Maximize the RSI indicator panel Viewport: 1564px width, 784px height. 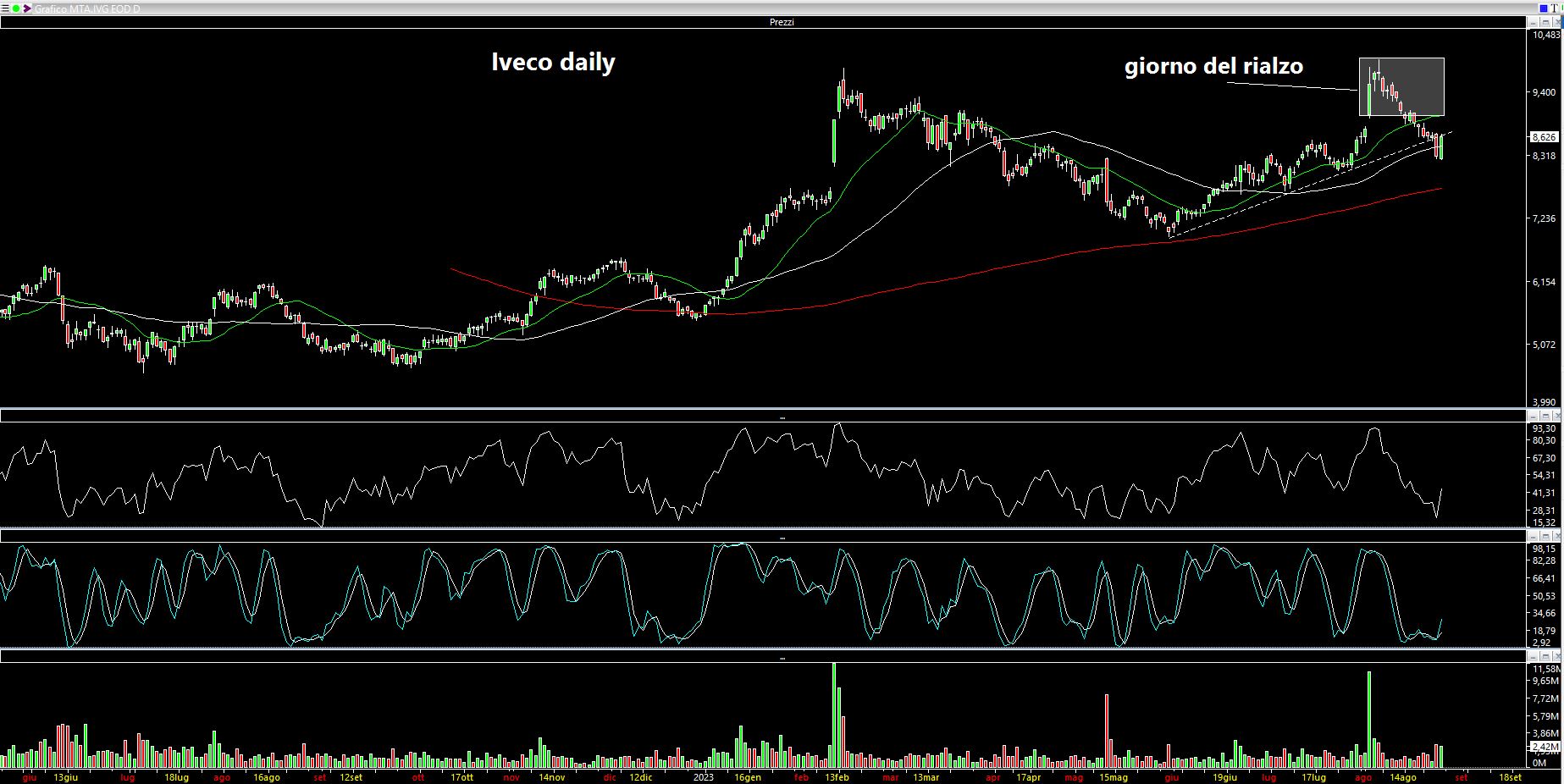pyautogui.click(x=1545, y=416)
